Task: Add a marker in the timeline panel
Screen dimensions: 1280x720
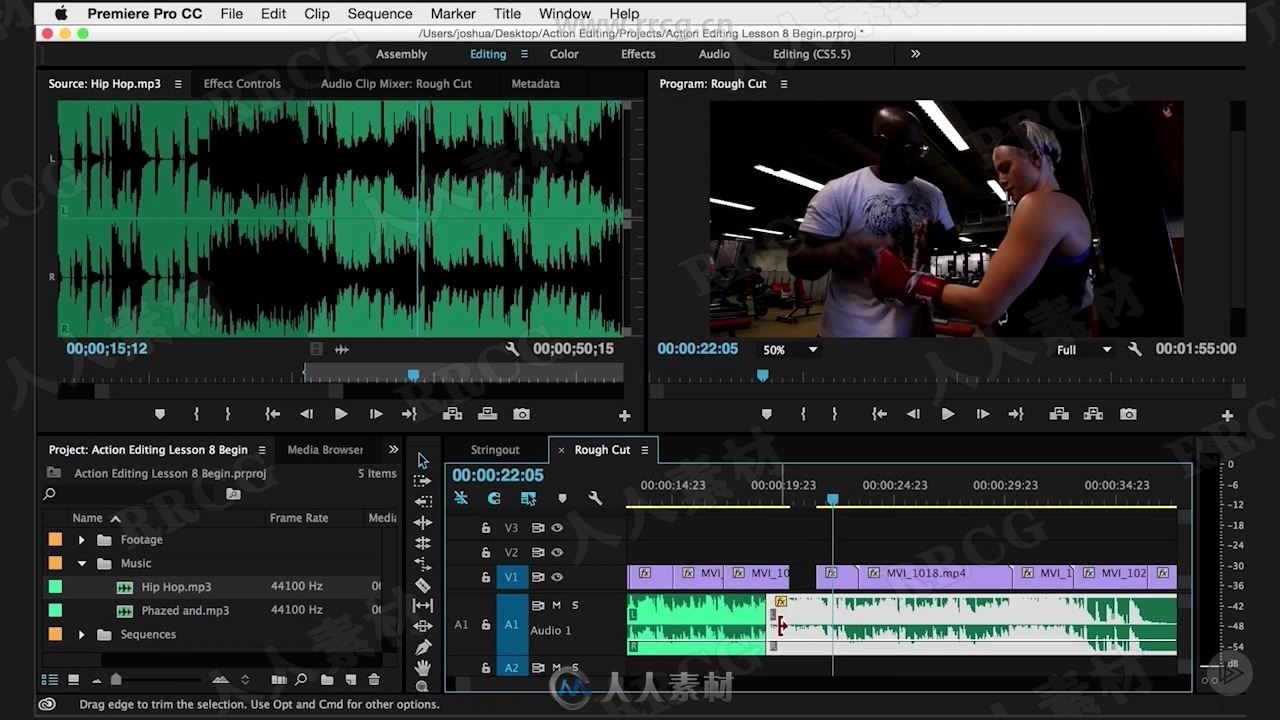Action: click(x=562, y=498)
